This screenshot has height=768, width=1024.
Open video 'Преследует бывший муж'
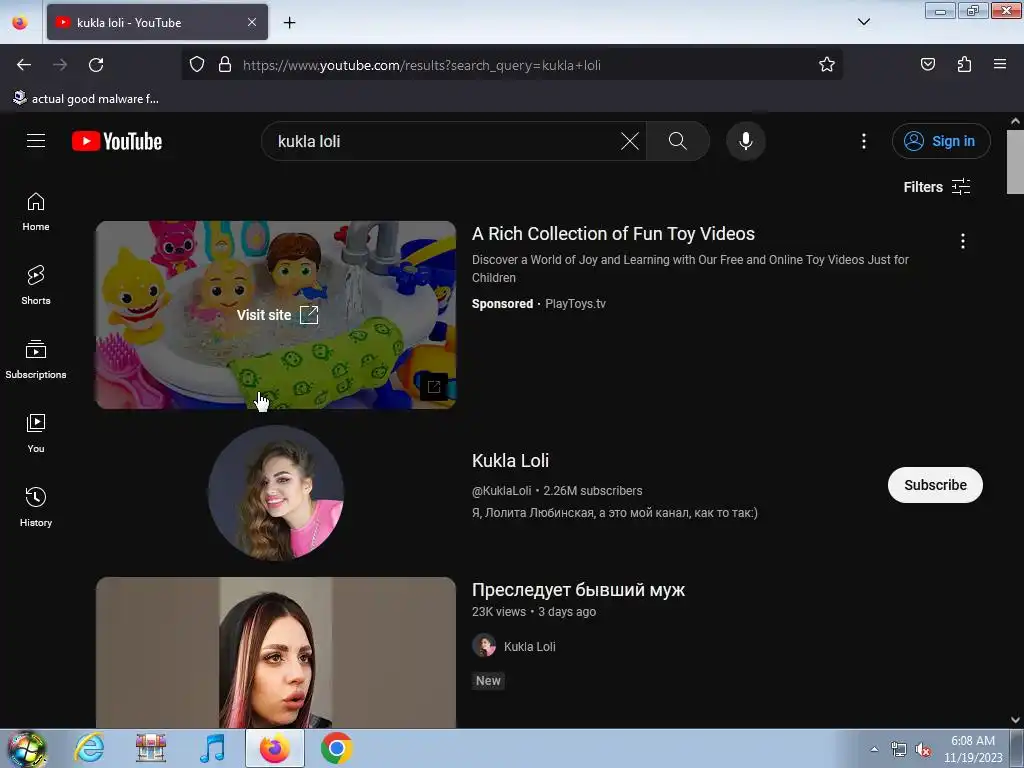tap(578, 590)
